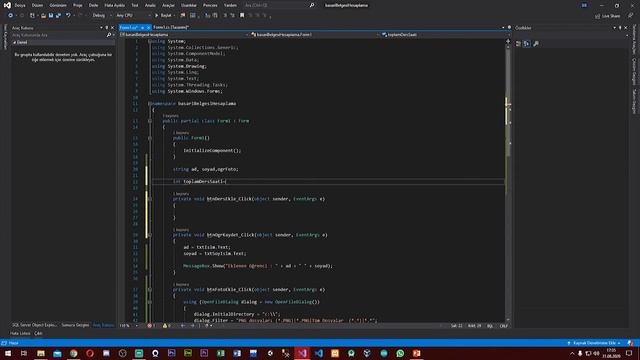Open the Analiz menu
The width and height of the screenshot is (640, 360).
pyautogui.click(x=150, y=5)
